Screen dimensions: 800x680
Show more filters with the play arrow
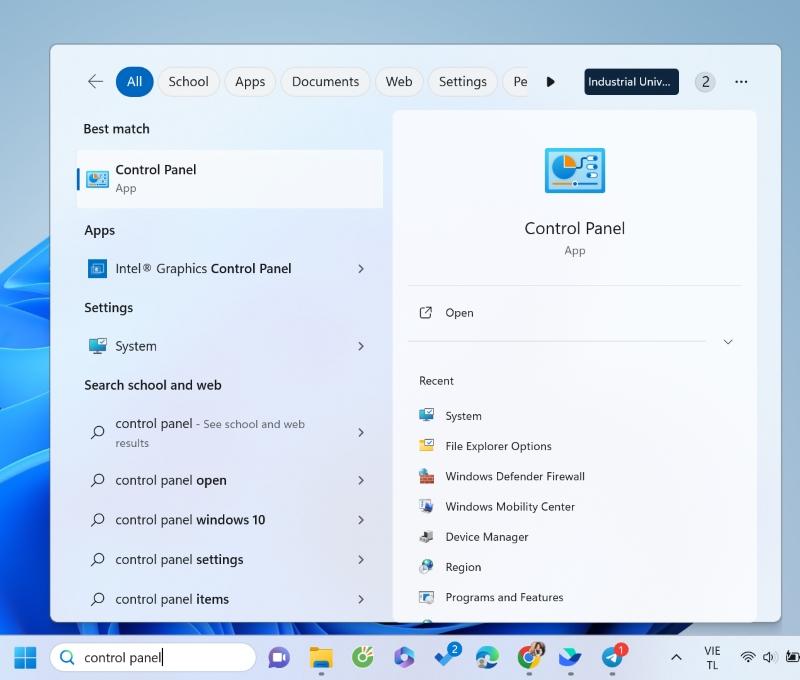pos(550,82)
